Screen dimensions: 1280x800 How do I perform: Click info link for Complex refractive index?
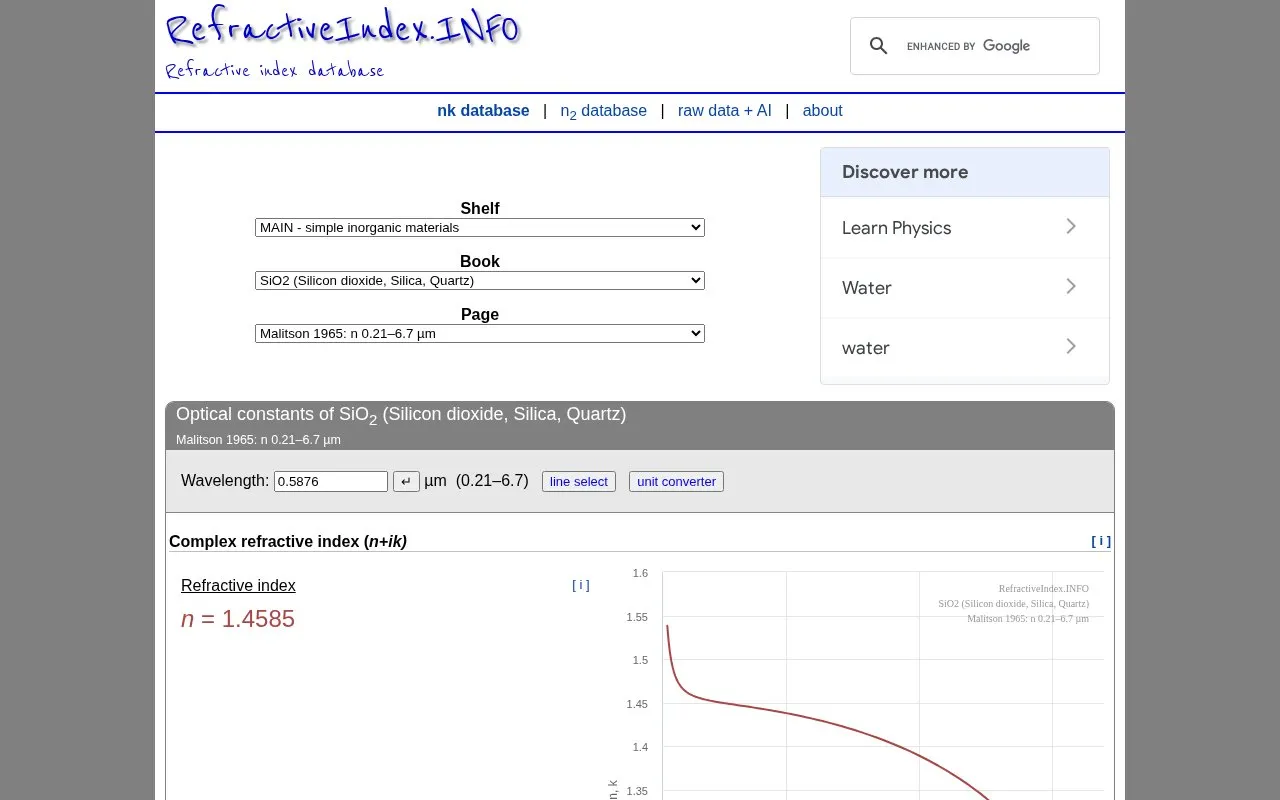coord(1101,541)
